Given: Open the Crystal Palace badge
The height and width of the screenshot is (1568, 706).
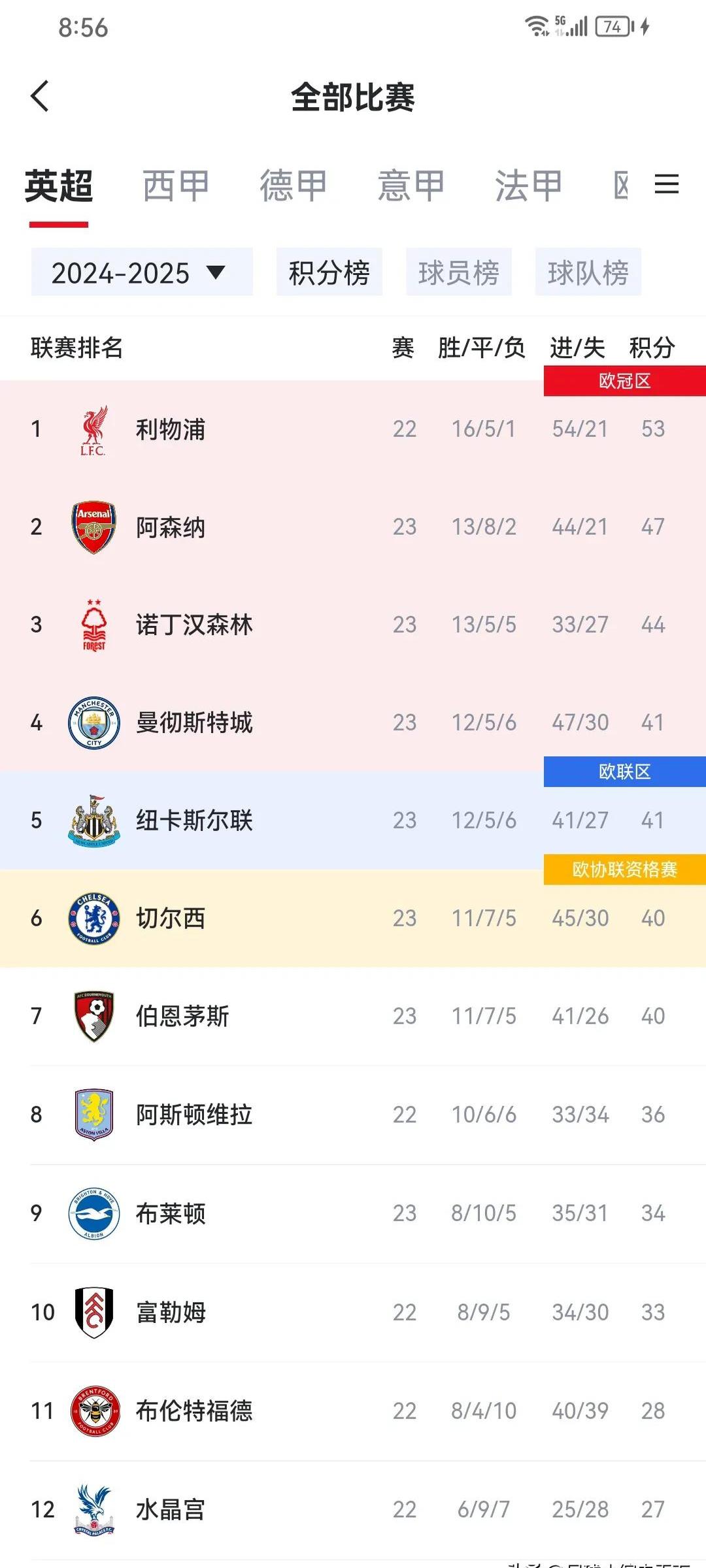Looking at the screenshot, I should pos(93,1510).
